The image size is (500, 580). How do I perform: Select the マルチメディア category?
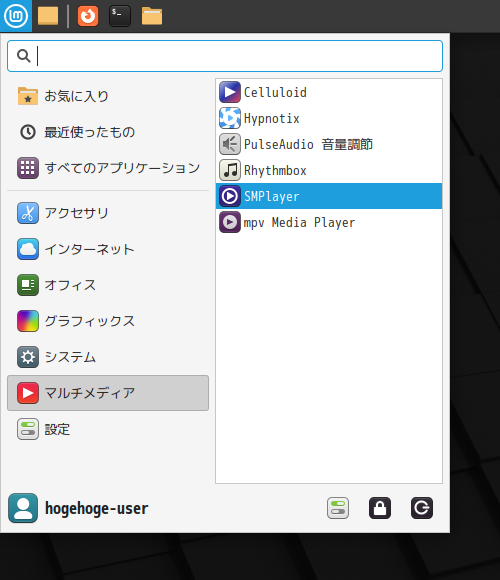click(108, 393)
